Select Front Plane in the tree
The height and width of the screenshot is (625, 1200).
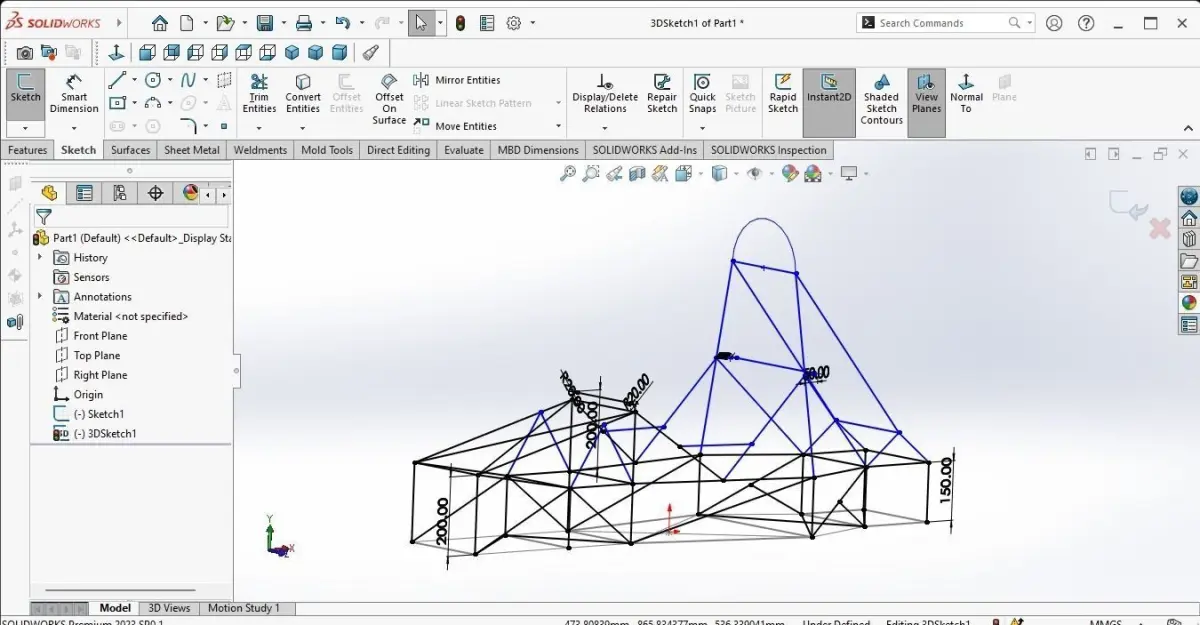pyautogui.click(x=100, y=336)
